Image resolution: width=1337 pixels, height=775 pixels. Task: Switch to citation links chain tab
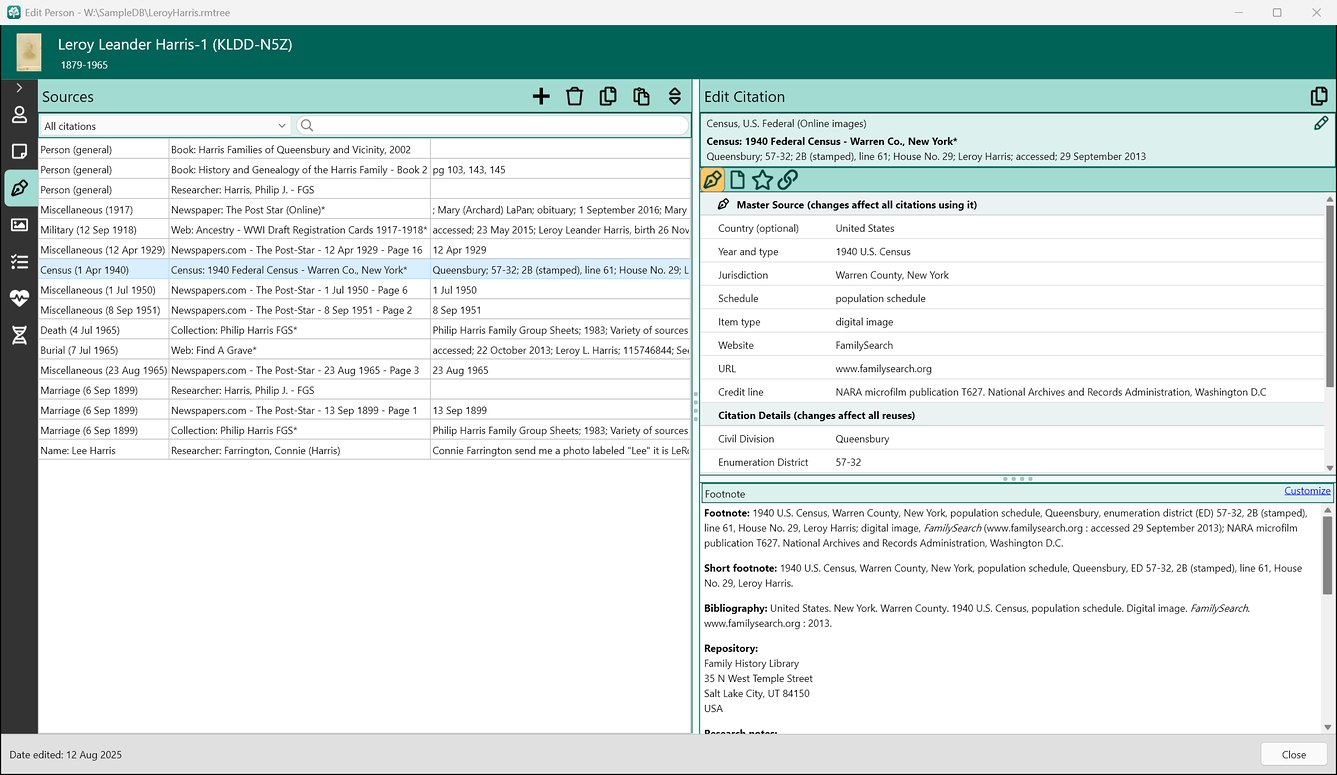788,180
